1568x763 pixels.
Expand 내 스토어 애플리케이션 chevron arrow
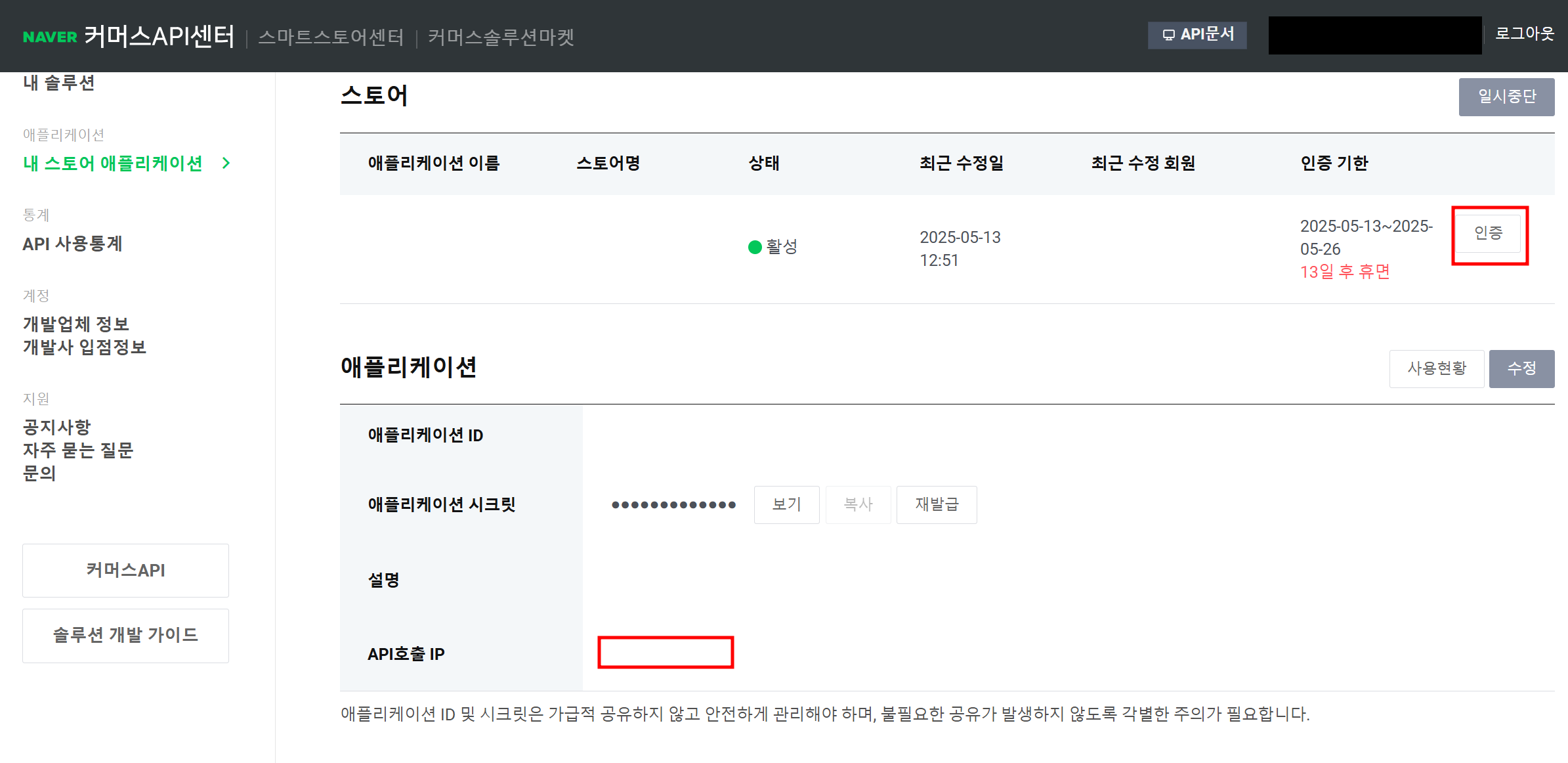coord(226,163)
